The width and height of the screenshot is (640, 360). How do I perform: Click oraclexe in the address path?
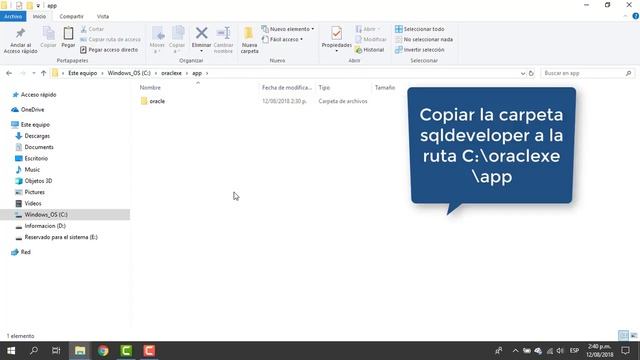[x=171, y=73]
